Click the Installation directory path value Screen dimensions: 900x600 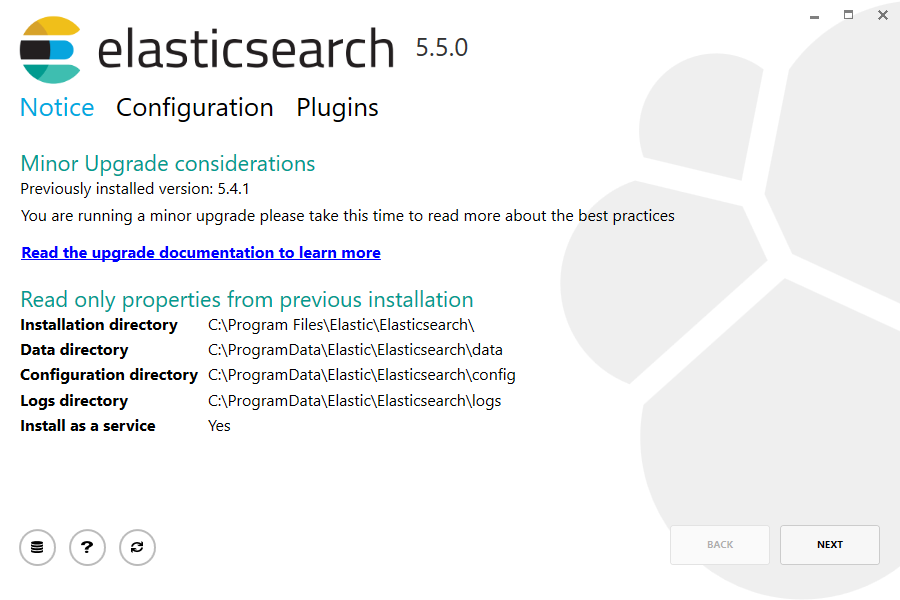(x=341, y=325)
